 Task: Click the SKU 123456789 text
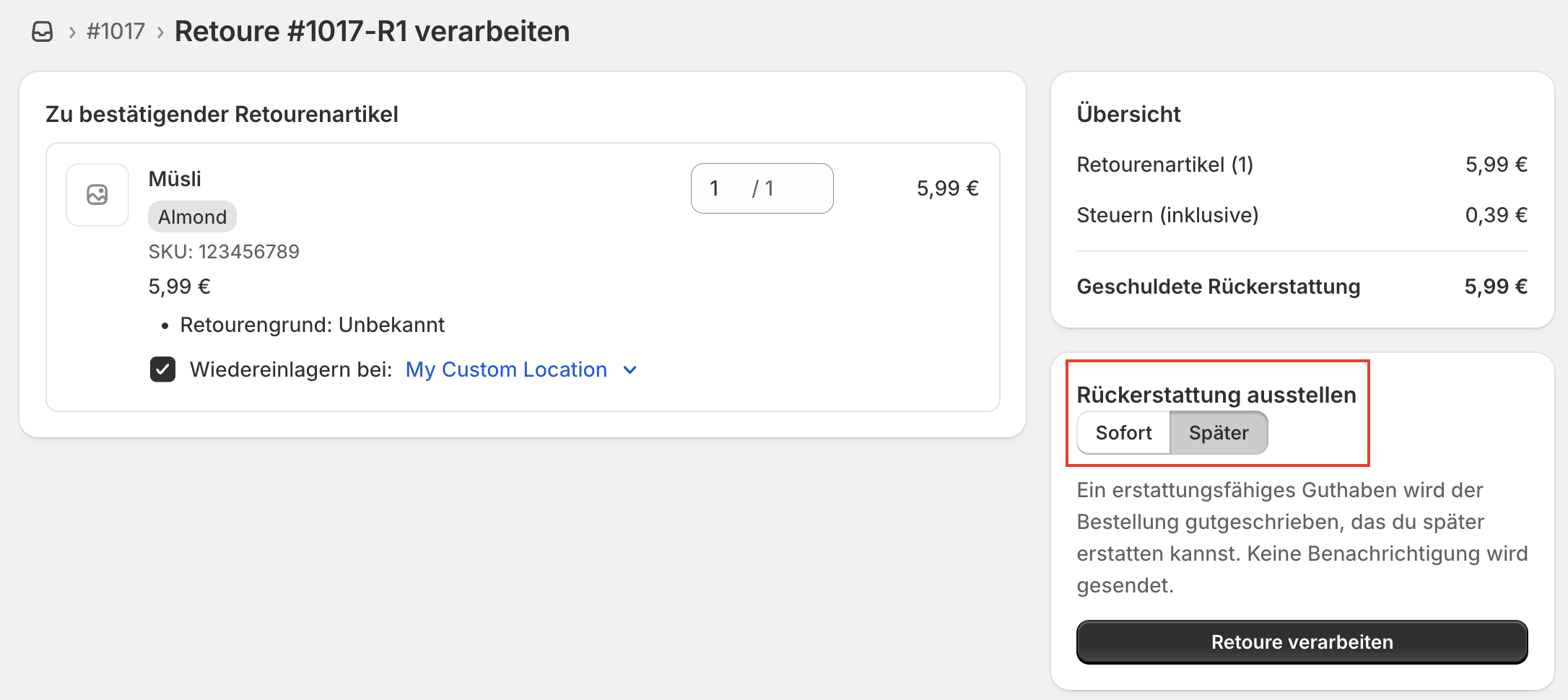point(224,252)
